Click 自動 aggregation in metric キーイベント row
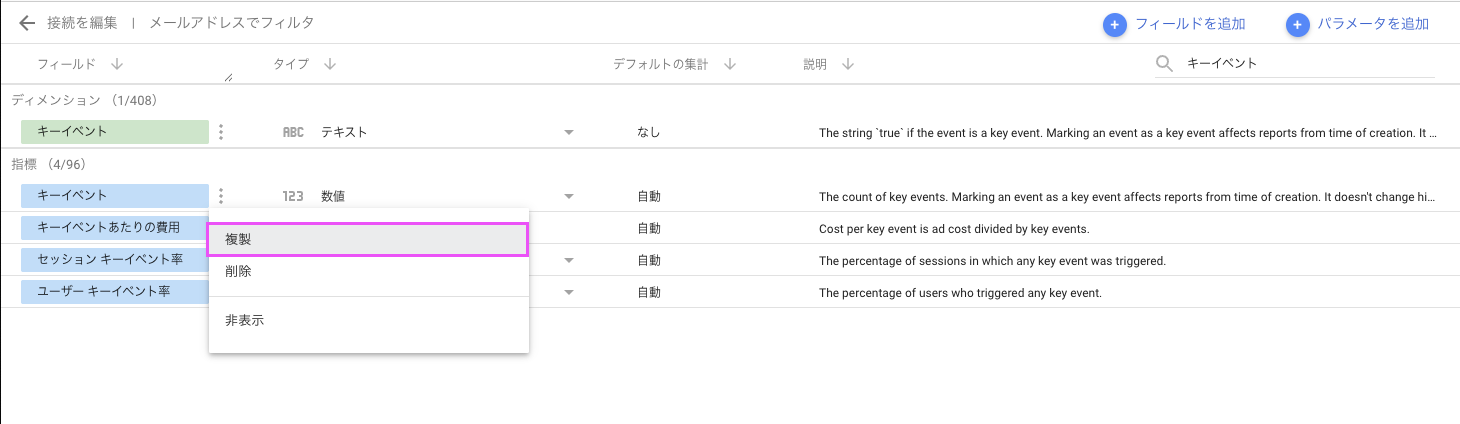 pyautogui.click(x=648, y=196)
